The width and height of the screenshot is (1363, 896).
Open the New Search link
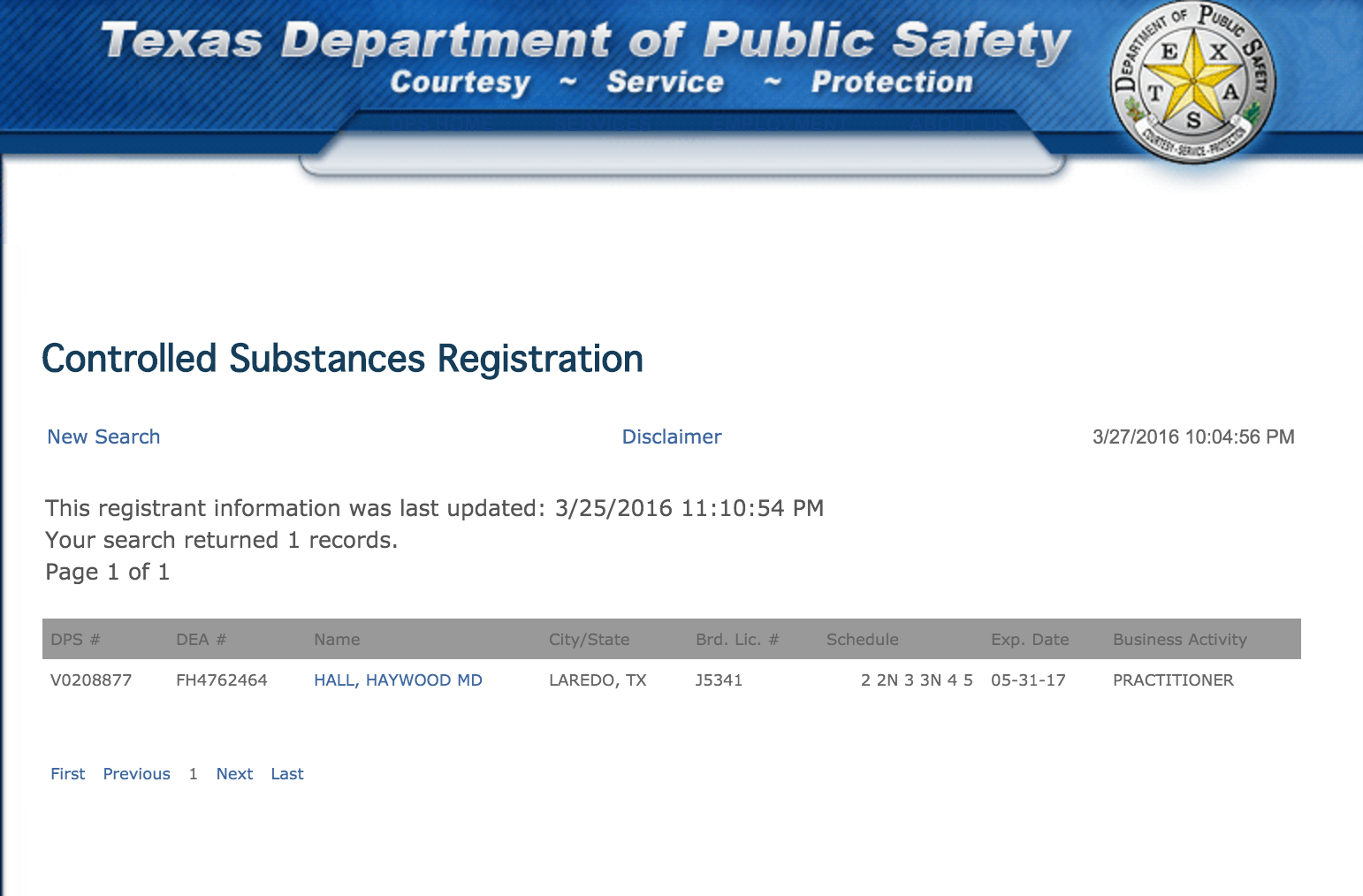tap(103, 437)
